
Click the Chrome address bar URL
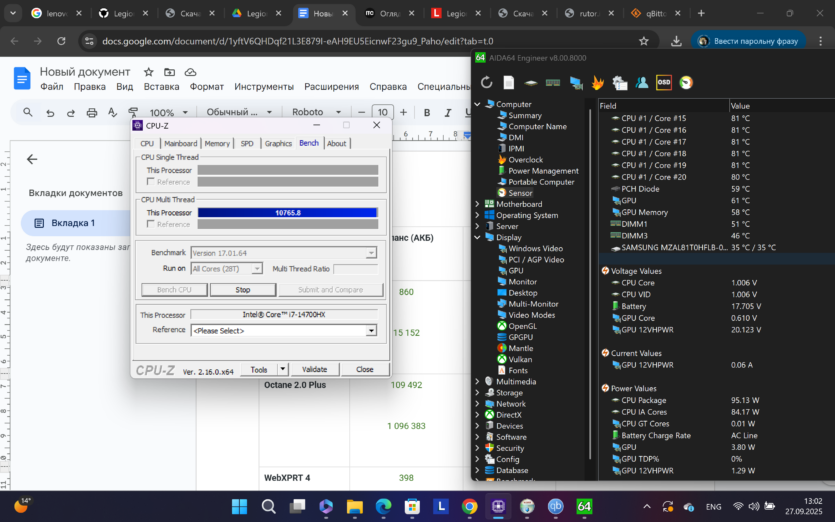tap(298, 41)
